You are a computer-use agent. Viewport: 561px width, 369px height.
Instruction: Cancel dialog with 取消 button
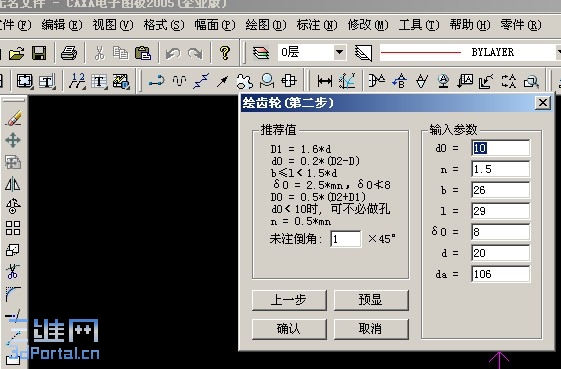click(371, 329)
